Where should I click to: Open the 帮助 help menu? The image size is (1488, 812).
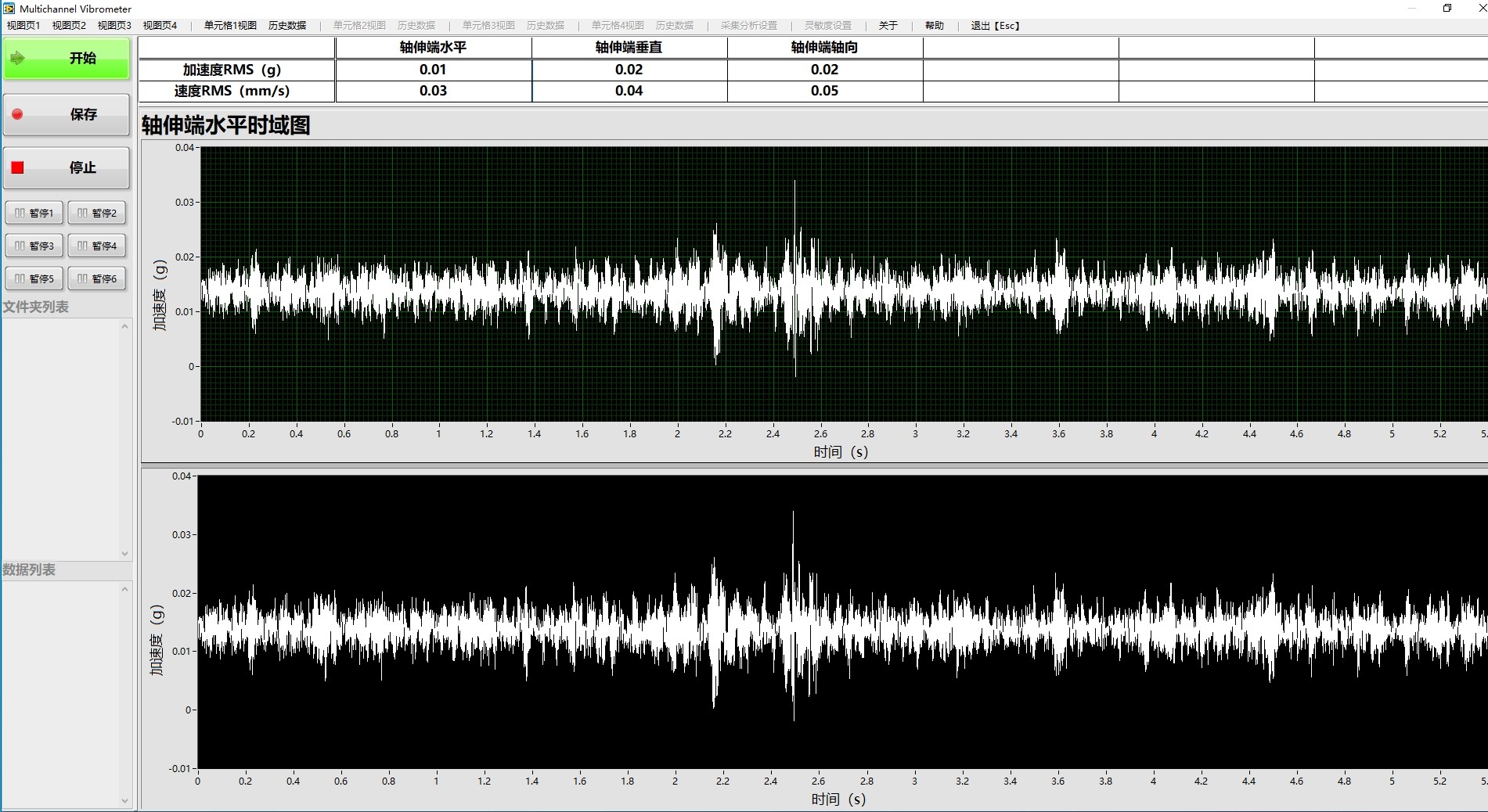pos(934,26)
